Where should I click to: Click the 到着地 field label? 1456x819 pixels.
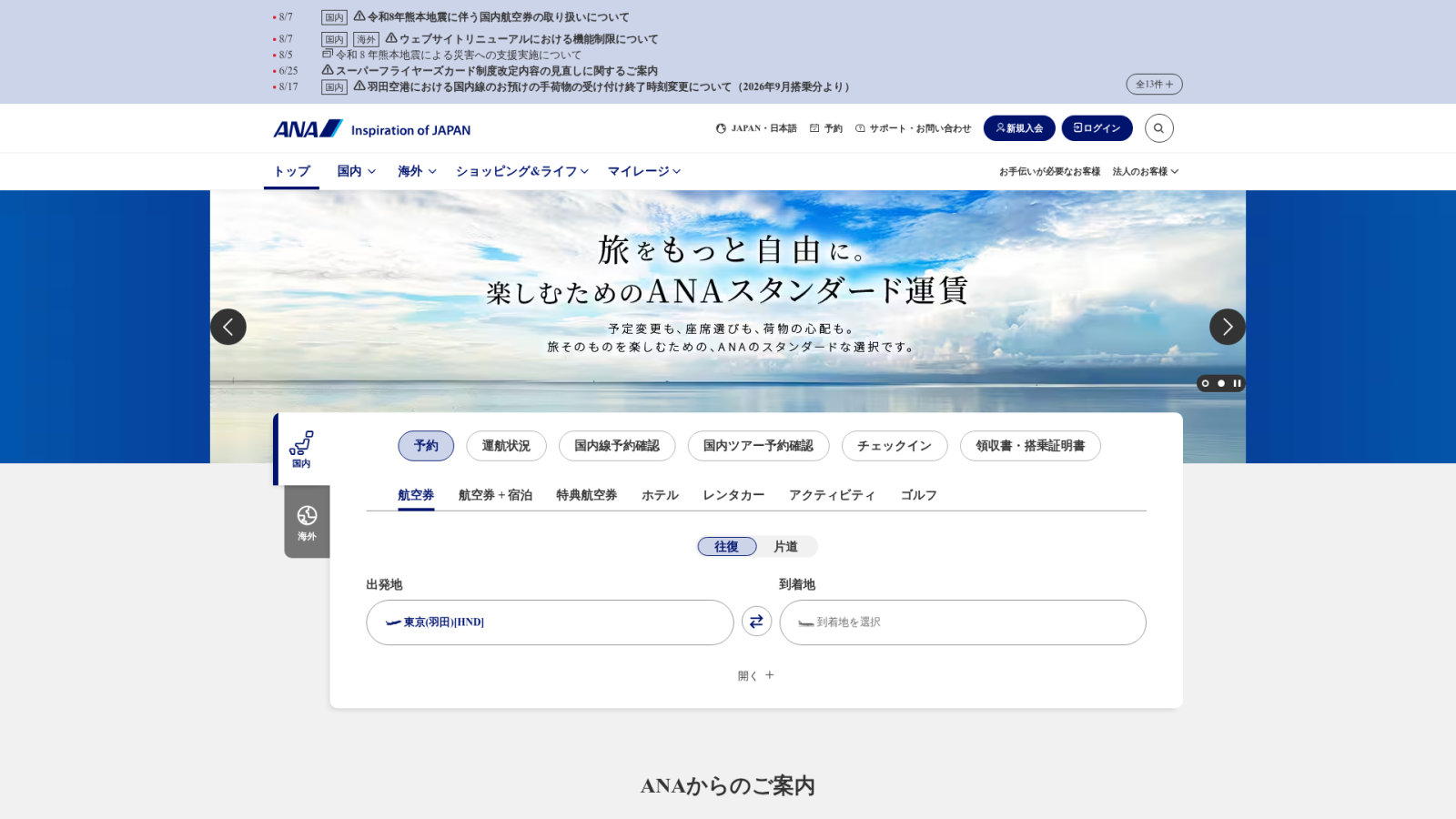[x=797, y=584]
